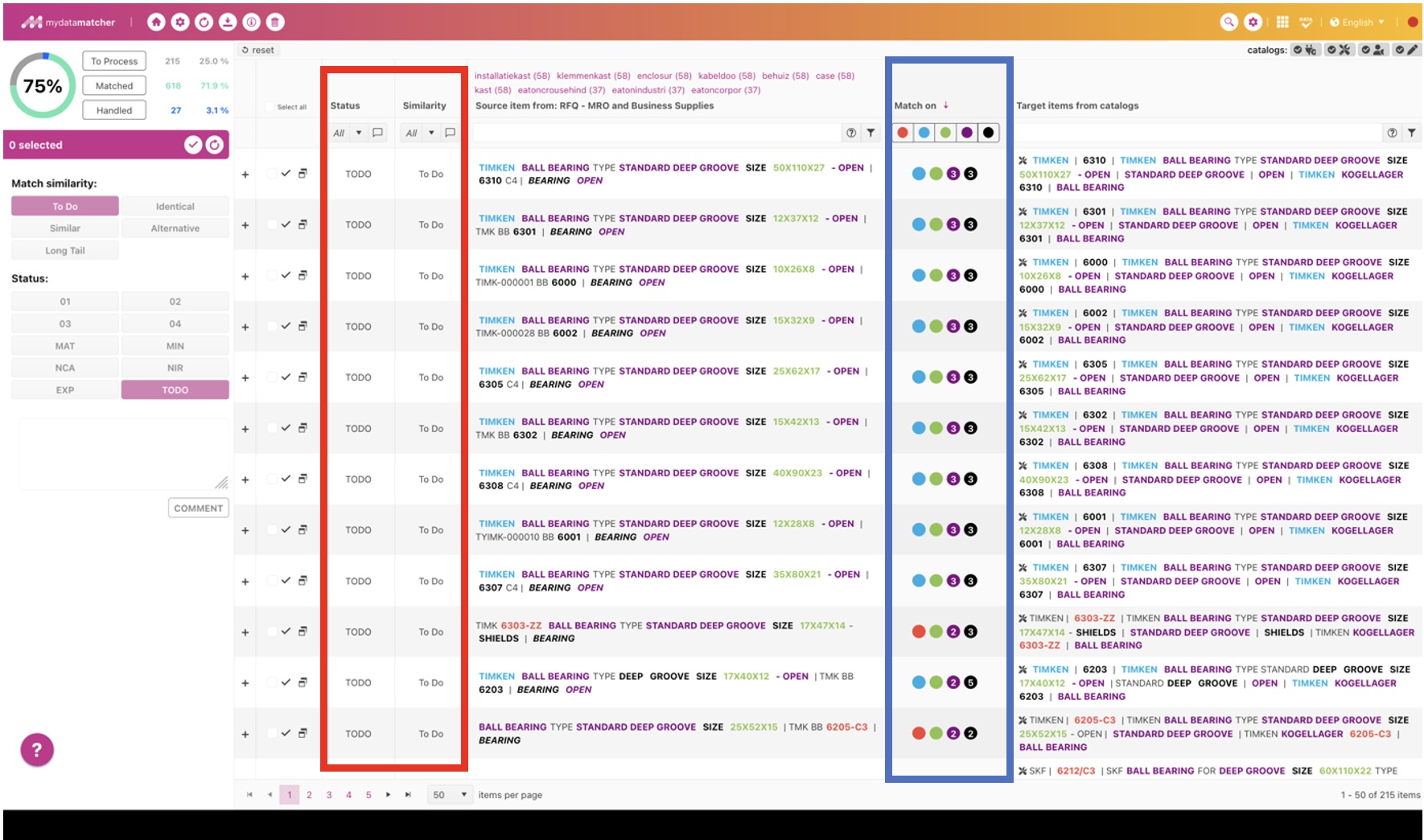
Task: Click the Handled button
Action: (114, 110)
